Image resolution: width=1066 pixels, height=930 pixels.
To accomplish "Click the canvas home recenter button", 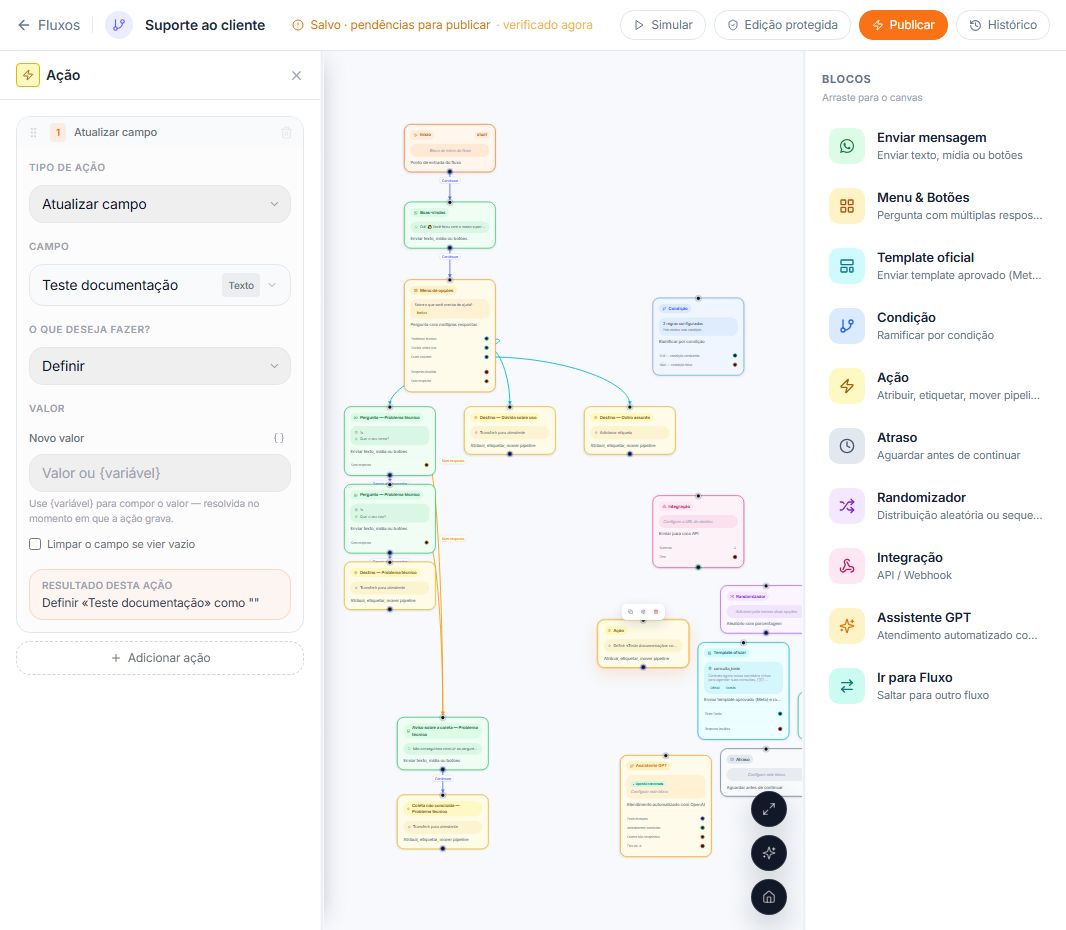I will click(x=769, y=897).
